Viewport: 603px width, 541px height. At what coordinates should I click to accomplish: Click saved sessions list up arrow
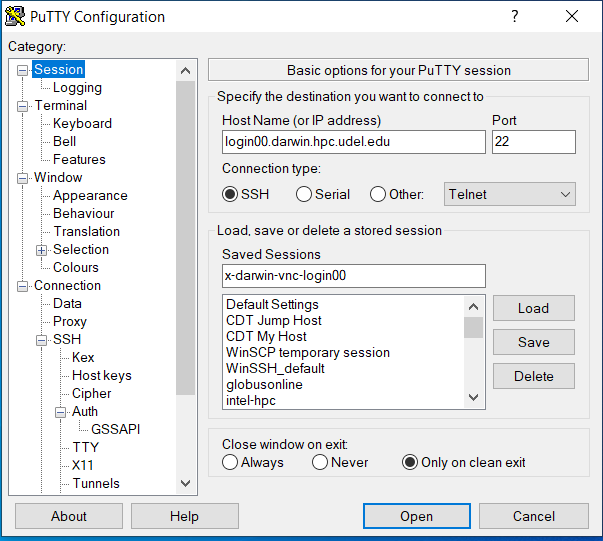pos(474,306)
